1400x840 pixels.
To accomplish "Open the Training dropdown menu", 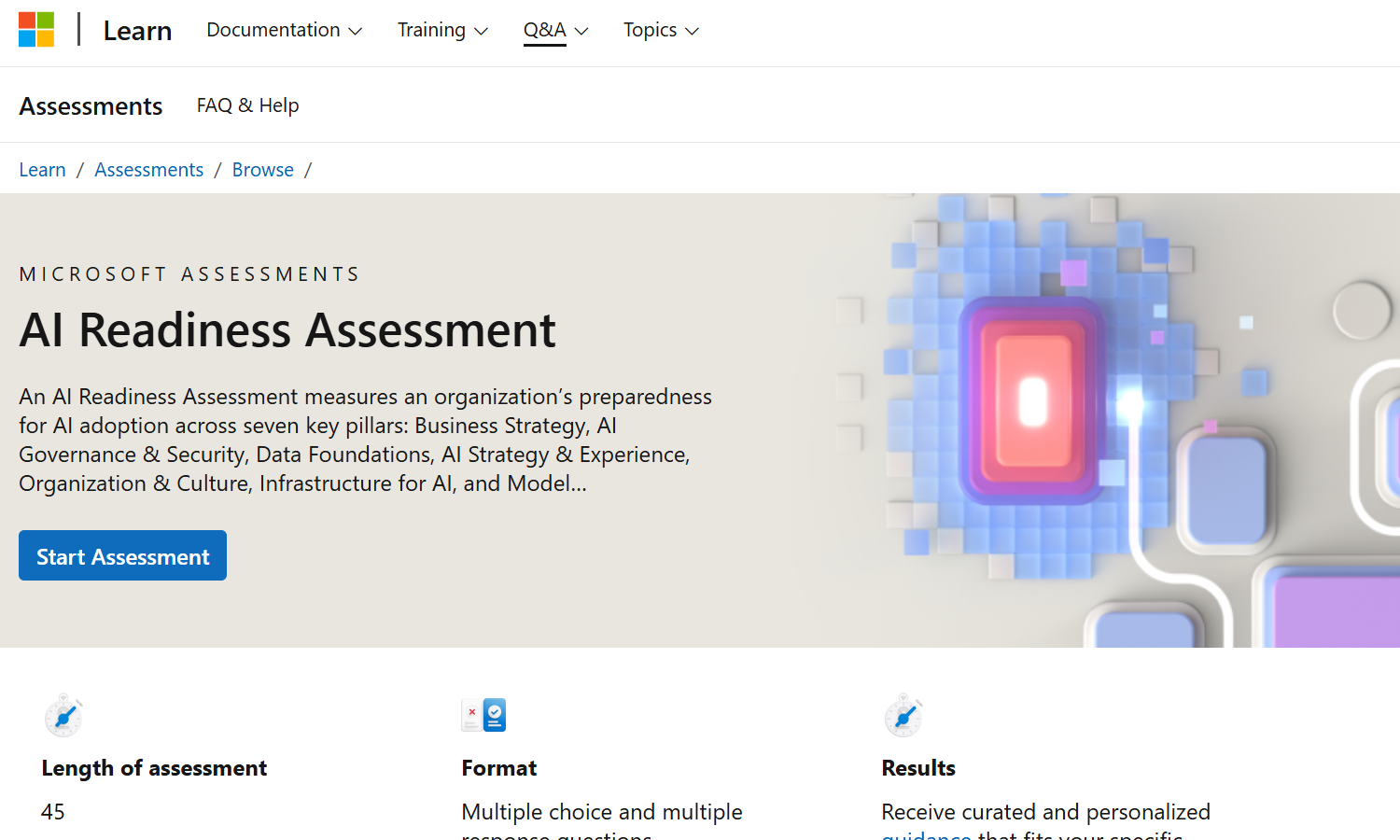I will click(x=442, y=31).
